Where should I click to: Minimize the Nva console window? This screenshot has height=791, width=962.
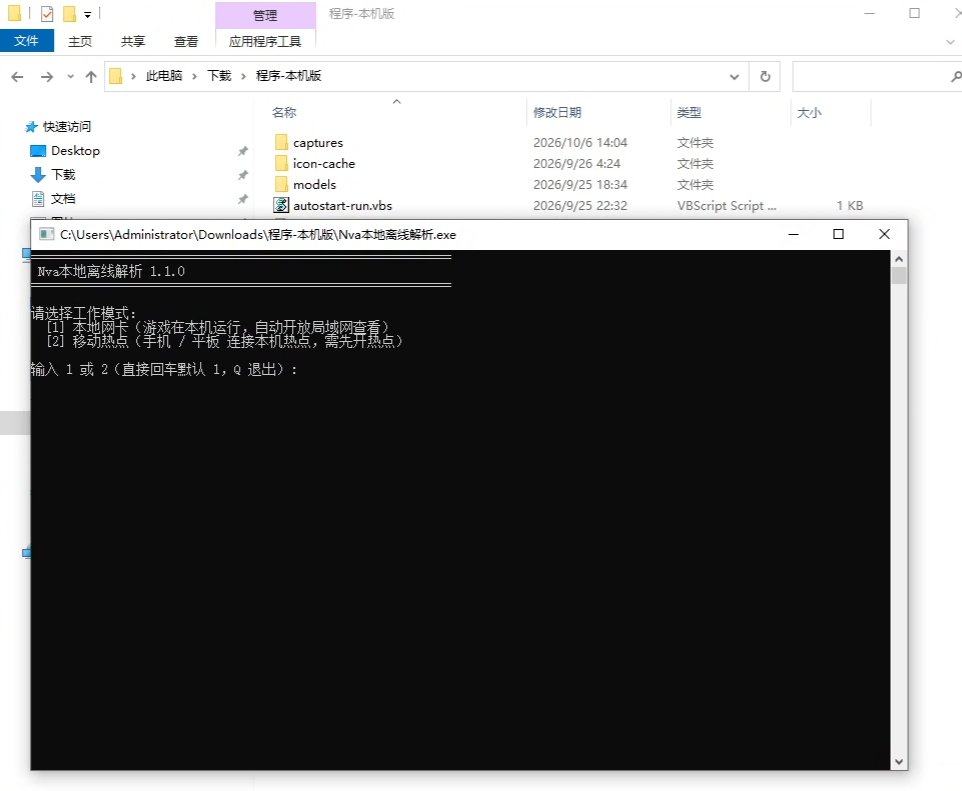(x=793, y=234)
